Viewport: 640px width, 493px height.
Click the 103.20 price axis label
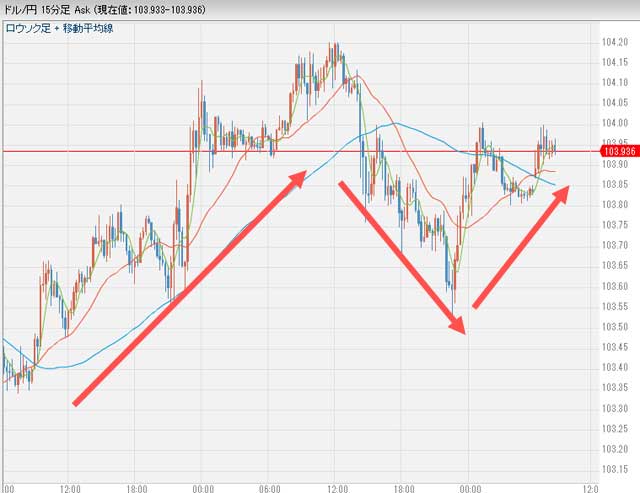click(x=615, y=449)
